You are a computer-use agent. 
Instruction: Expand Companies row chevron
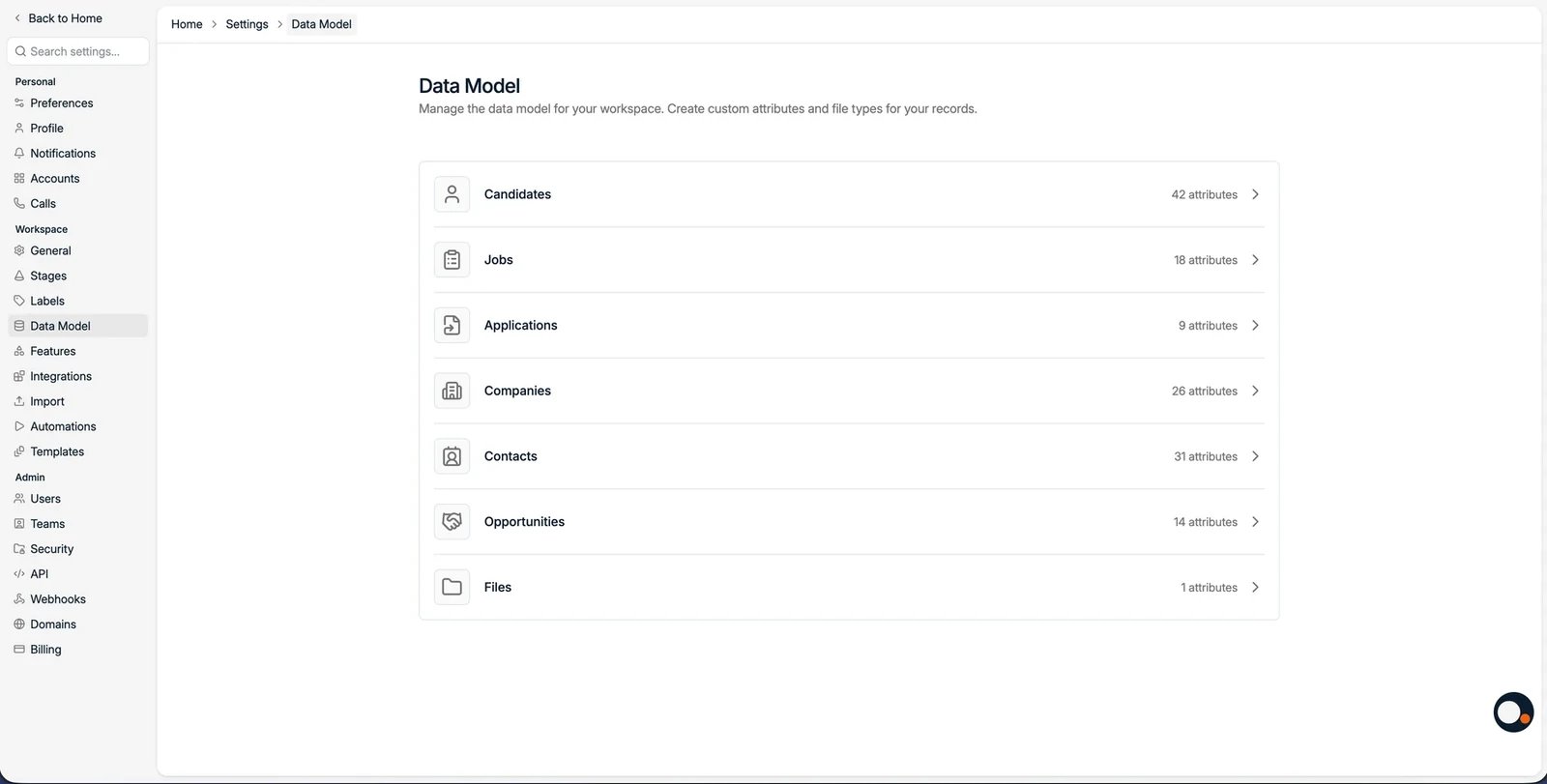[1255, 391]
